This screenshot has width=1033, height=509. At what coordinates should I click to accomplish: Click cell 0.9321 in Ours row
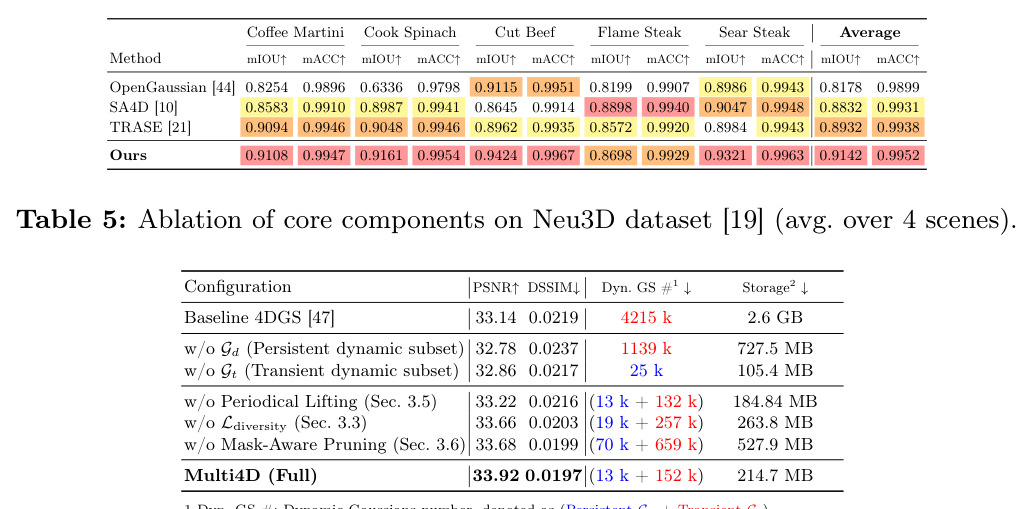coord(725,156)
